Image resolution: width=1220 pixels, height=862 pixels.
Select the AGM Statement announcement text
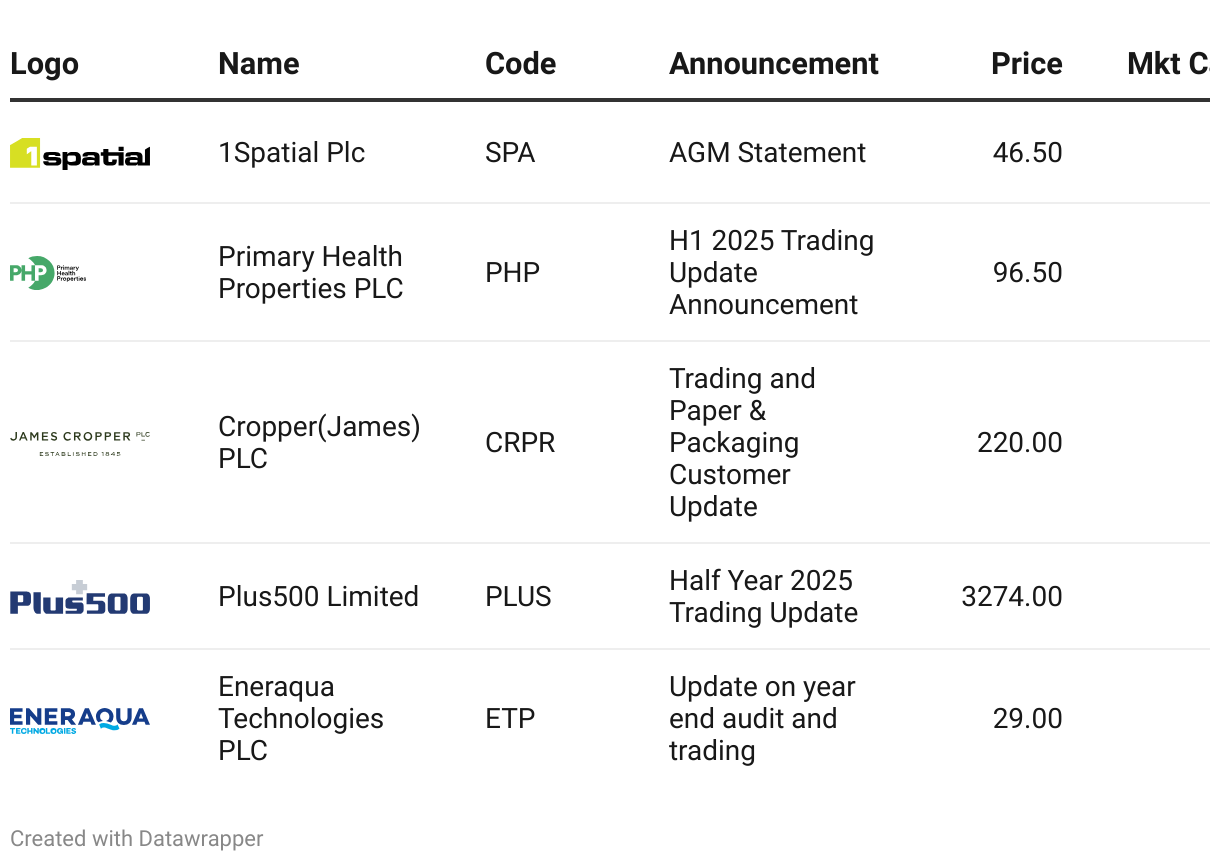point(767,153)
